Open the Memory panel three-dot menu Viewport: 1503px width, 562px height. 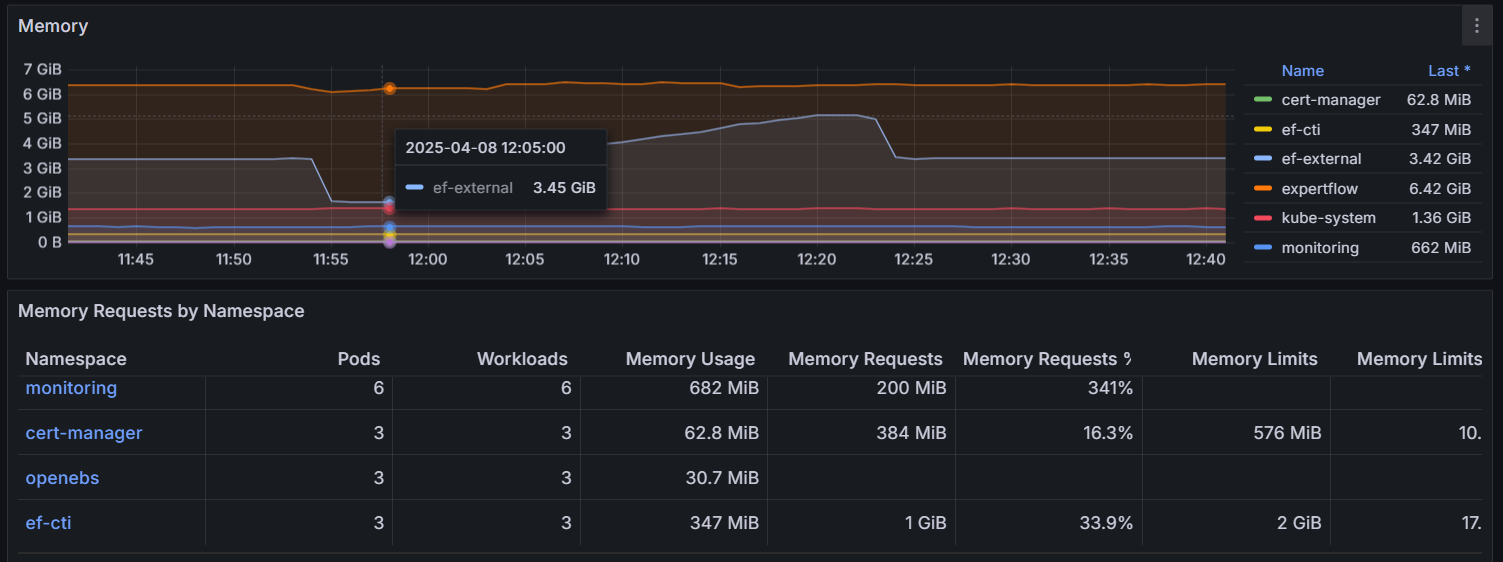point(1476,26)
